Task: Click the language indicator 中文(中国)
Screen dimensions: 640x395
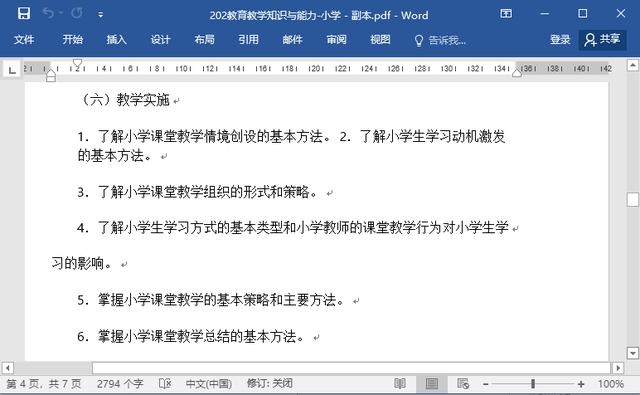Action: point(209,384)
